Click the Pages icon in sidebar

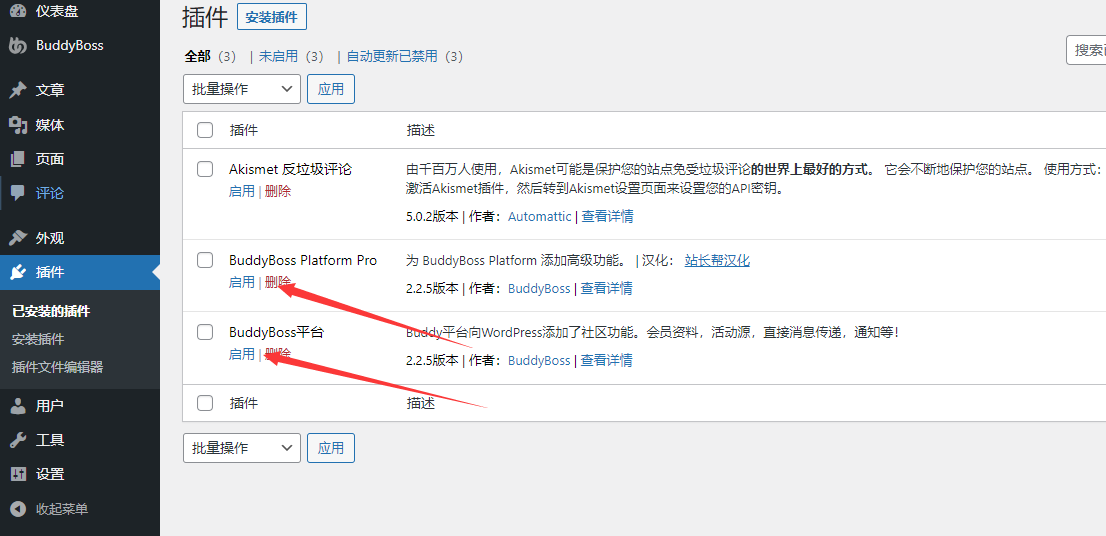pyautogui.click(x=17, y=159)
